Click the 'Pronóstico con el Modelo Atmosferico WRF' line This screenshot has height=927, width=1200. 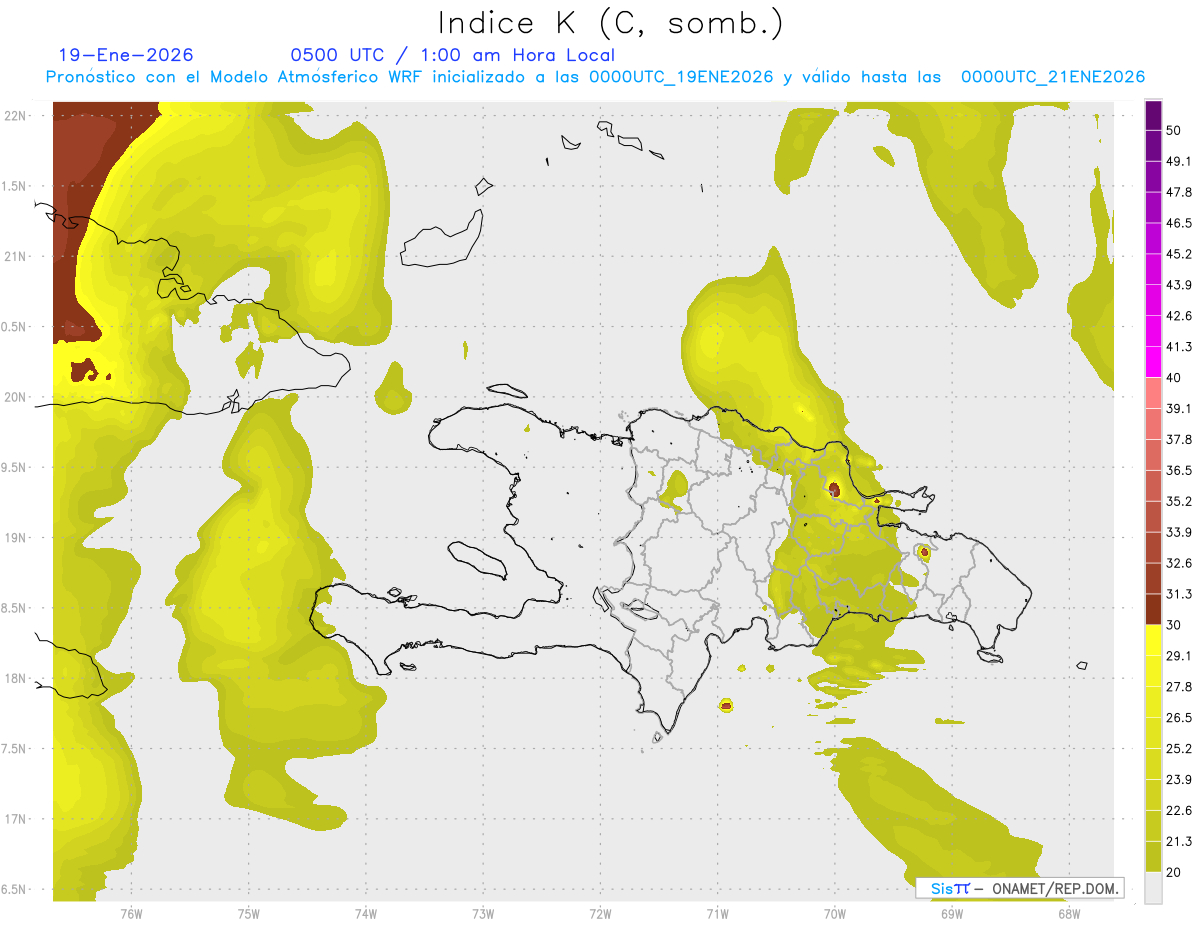[x=595, y=77]
